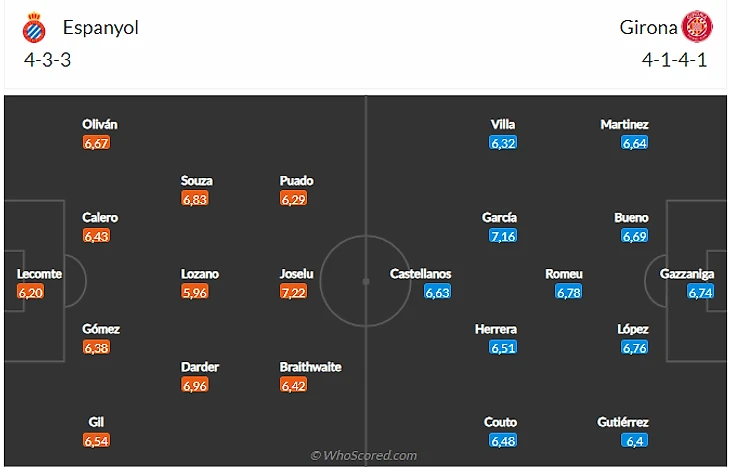Image resolution: width=730 pixels, height=467 pixels.
Task: Click Gutiérrez's 6,4 rating badge
Action: click(x=634, y=440)
